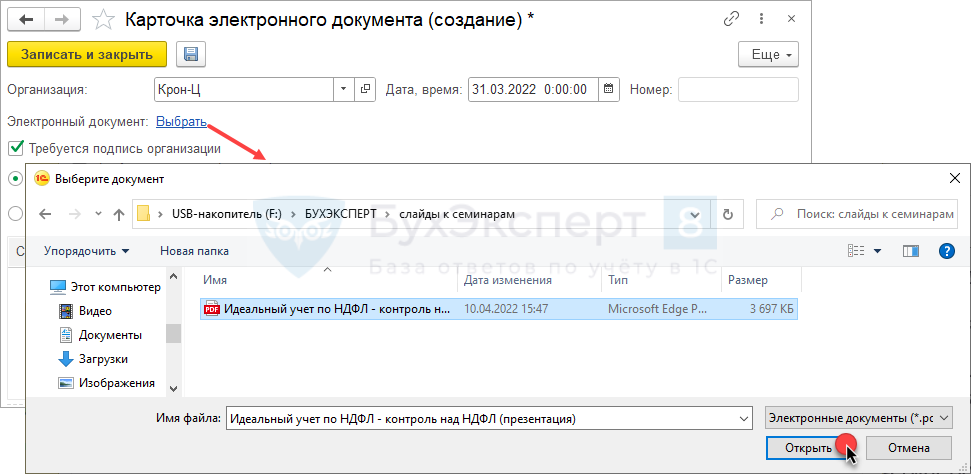Click the 1C logo icon in dialog title
971x474 pixels.
pyautogui.click(x=43, y=179)
